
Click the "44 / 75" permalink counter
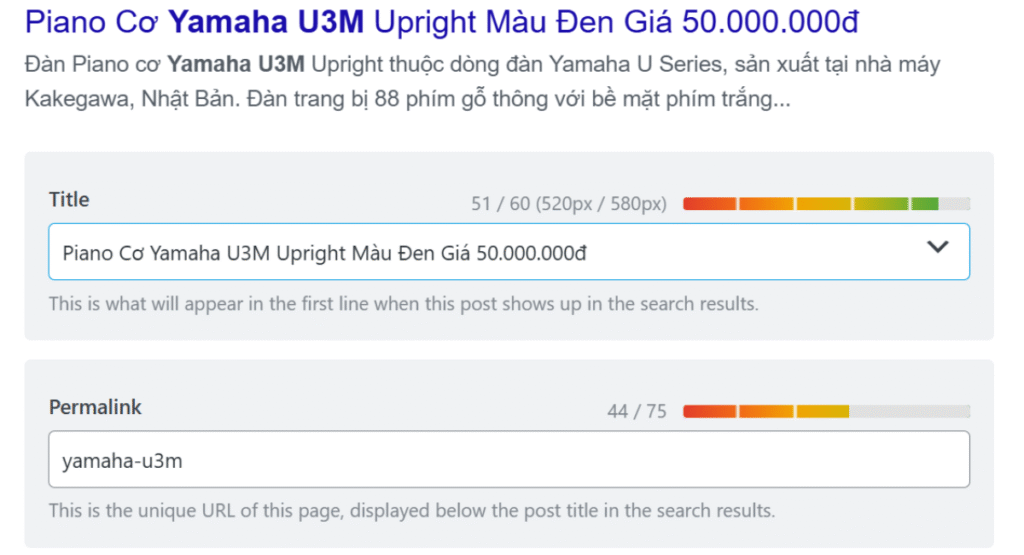pyautogui.click(x=636, y=411)
